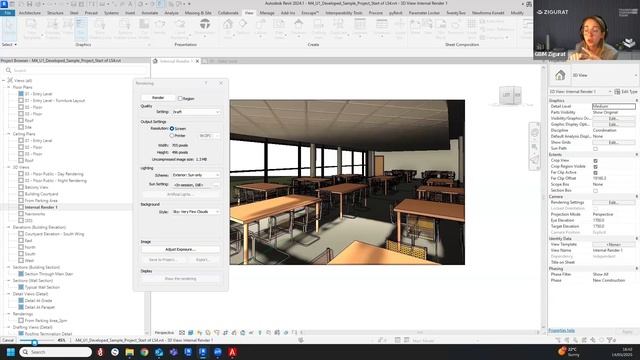
Task: Click the Cancel button in status bar
Action: (8, 340)
